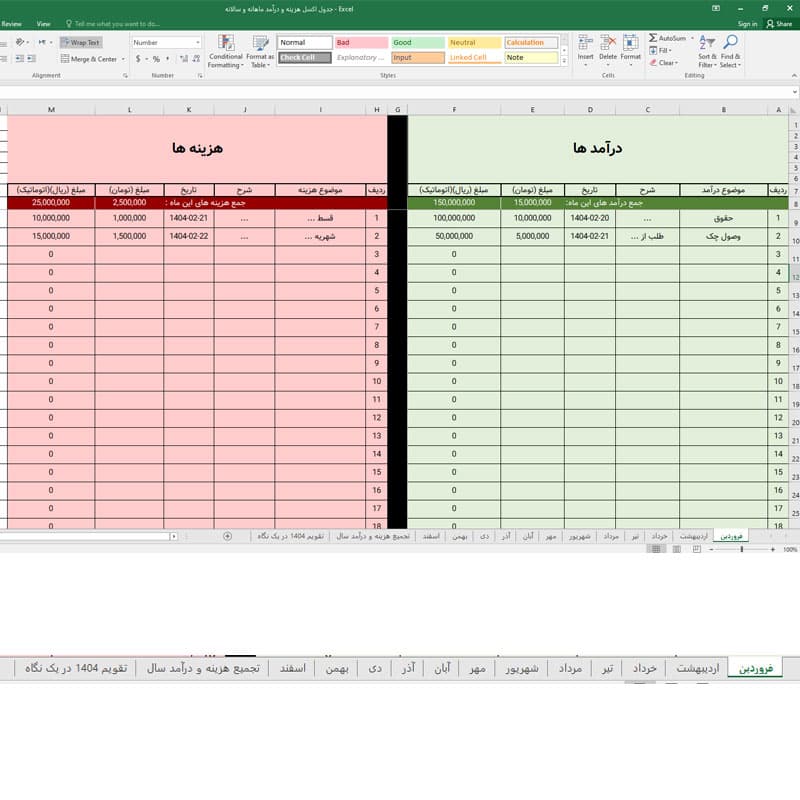
Task: Switch to Page Layout view
Action: point(677,549)
